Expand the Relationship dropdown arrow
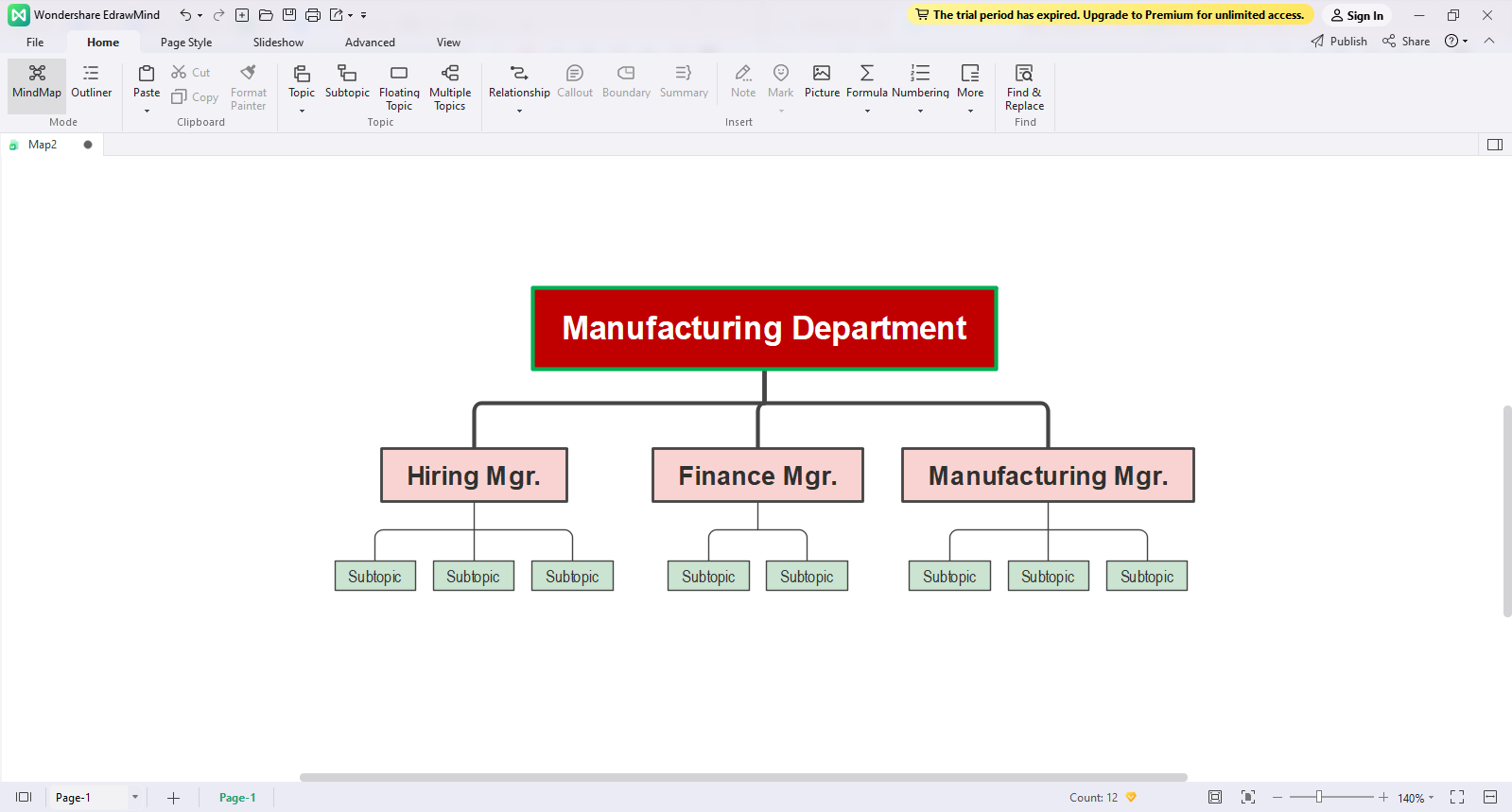Viewport: 1512px width, 812px height. point(519,111)
